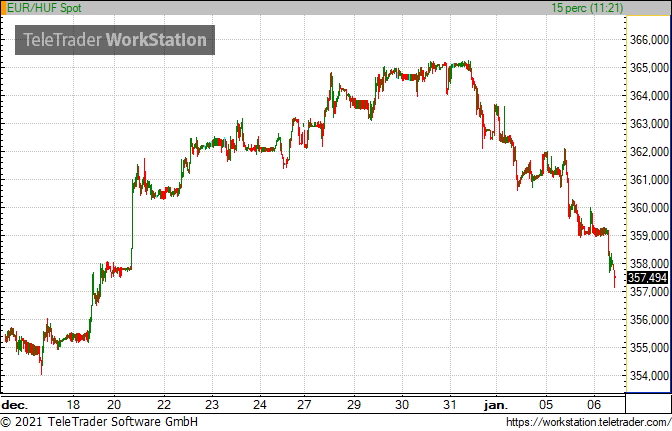Click the dec. month label on time axis
672x431 pixels.
(15, 405)
